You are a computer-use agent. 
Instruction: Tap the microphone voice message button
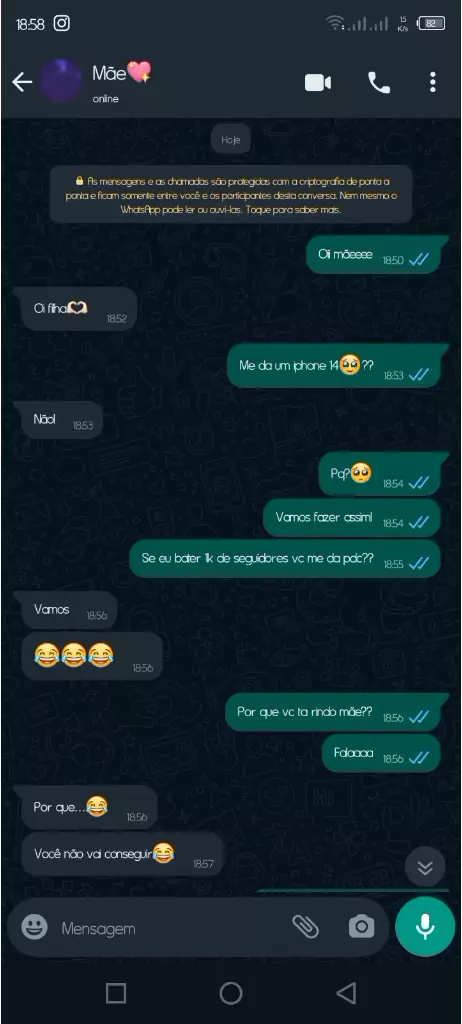pos(425,926)
